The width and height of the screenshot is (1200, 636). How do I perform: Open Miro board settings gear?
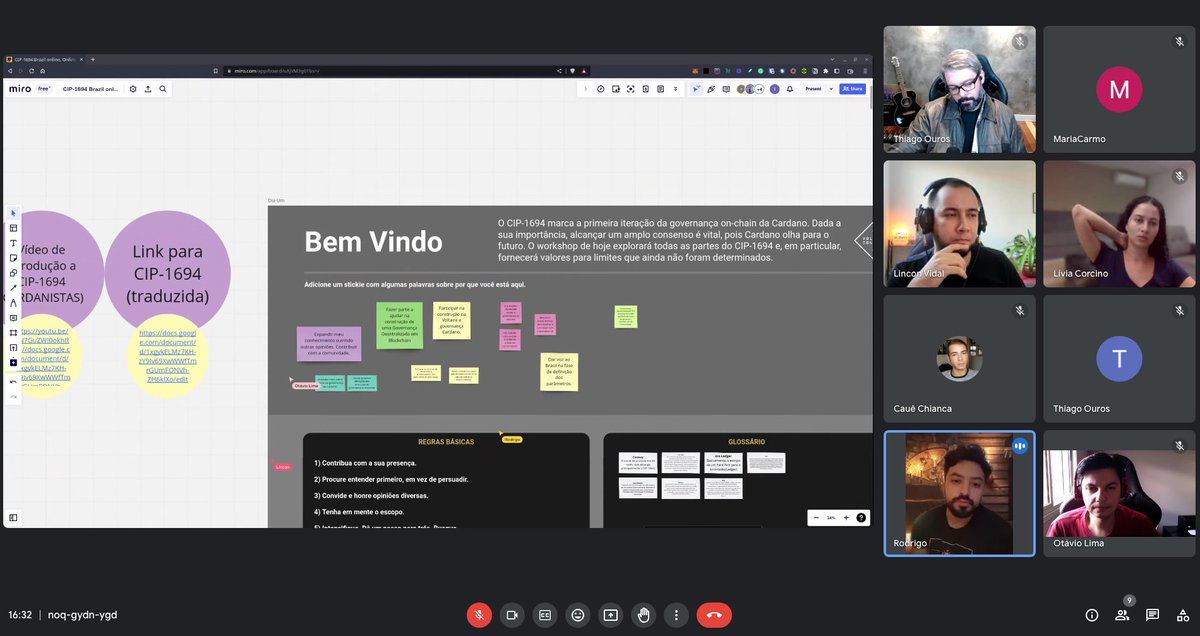click(133, 89)
